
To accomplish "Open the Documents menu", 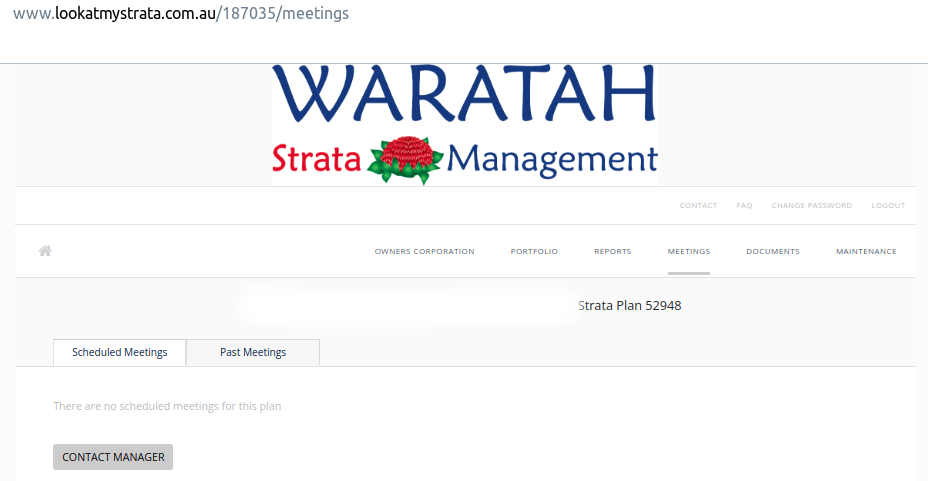I will tap(772, 251).
